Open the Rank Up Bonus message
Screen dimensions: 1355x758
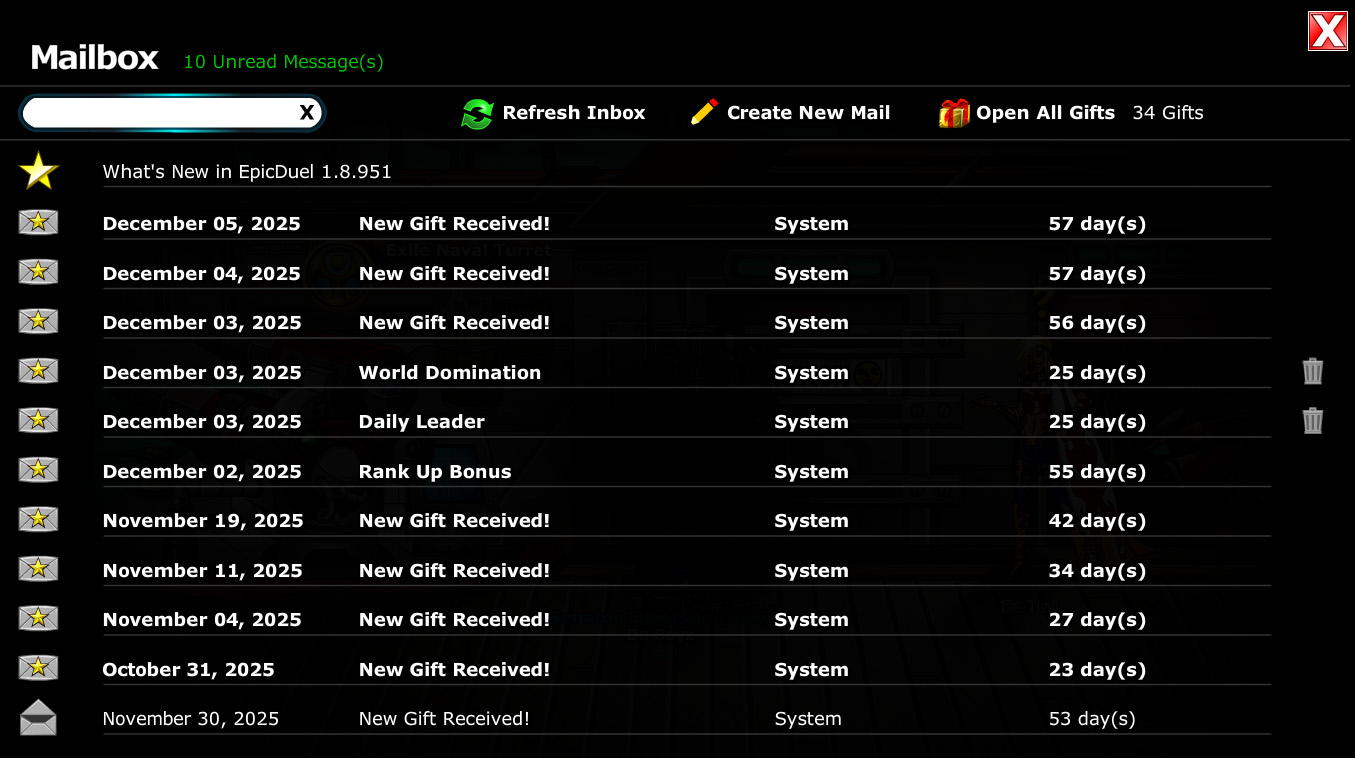coord(434,472)
